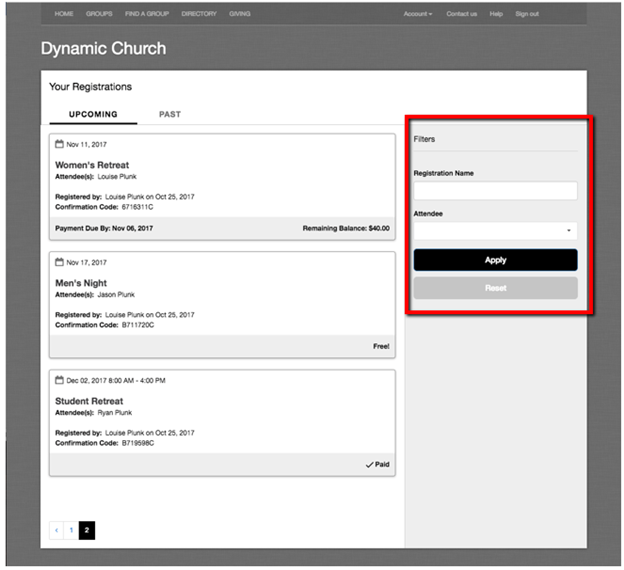
Task: Open the DIRECTORY nav item
Action: (x=199, y=14)
